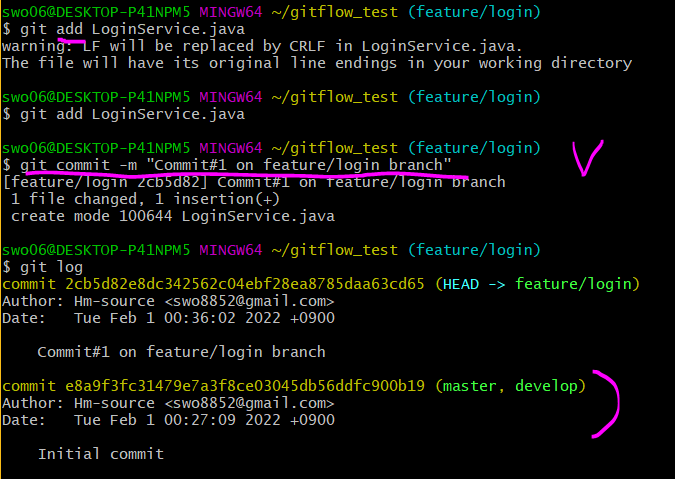Click the '$ git log' command line
This screenshot has height=479, width=675.
coord(42,267)
